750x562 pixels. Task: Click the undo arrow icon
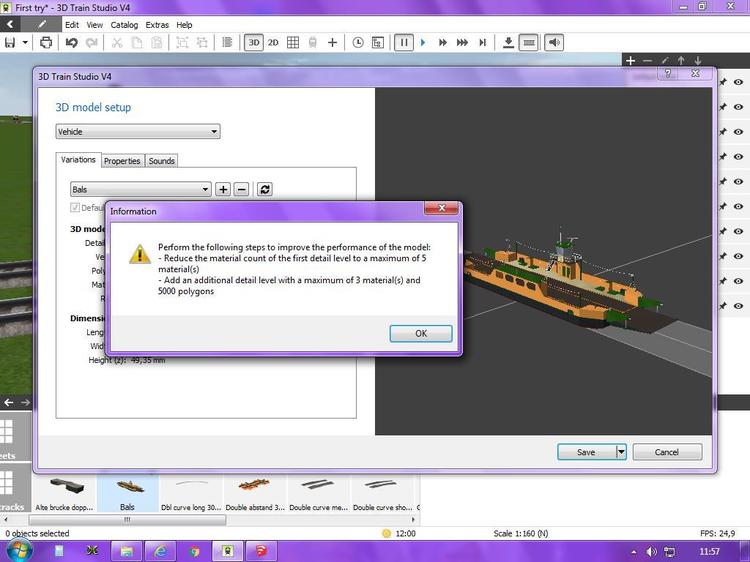71,42
